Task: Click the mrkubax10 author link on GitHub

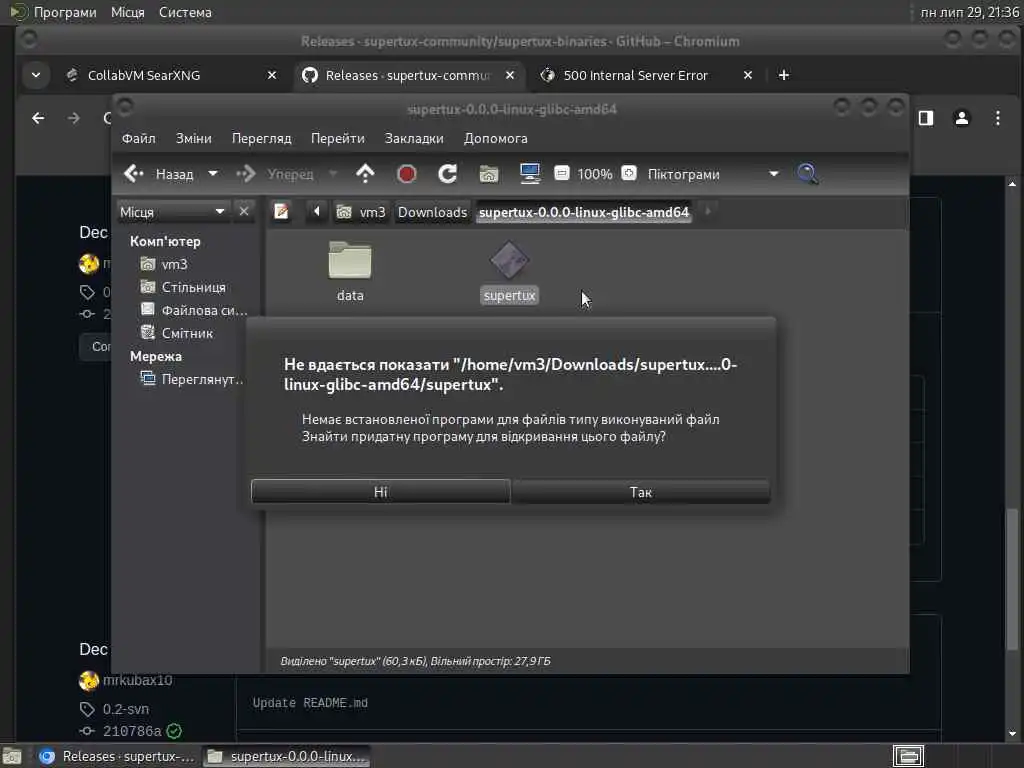Action: pyautogui.click(x=137, y=680)
